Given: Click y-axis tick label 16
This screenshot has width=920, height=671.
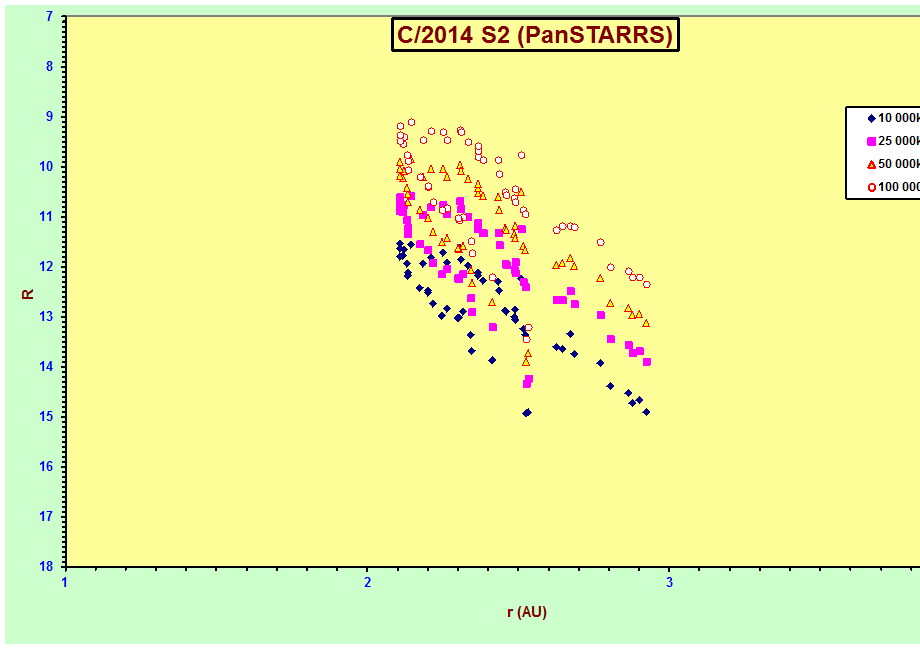Looking at the screenshot, I should [46, 467].
